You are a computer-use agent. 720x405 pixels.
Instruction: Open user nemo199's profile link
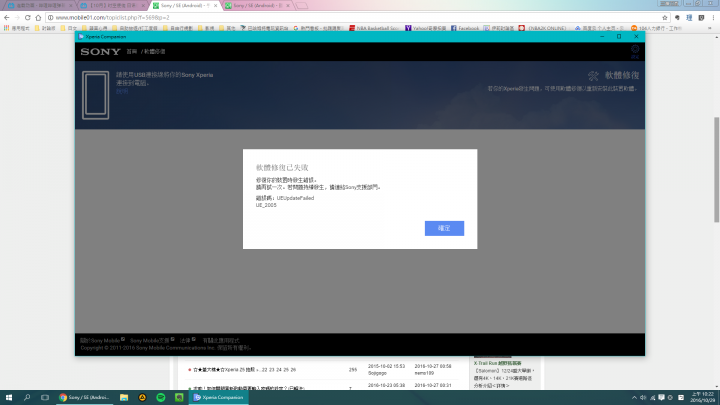(424, 373)
